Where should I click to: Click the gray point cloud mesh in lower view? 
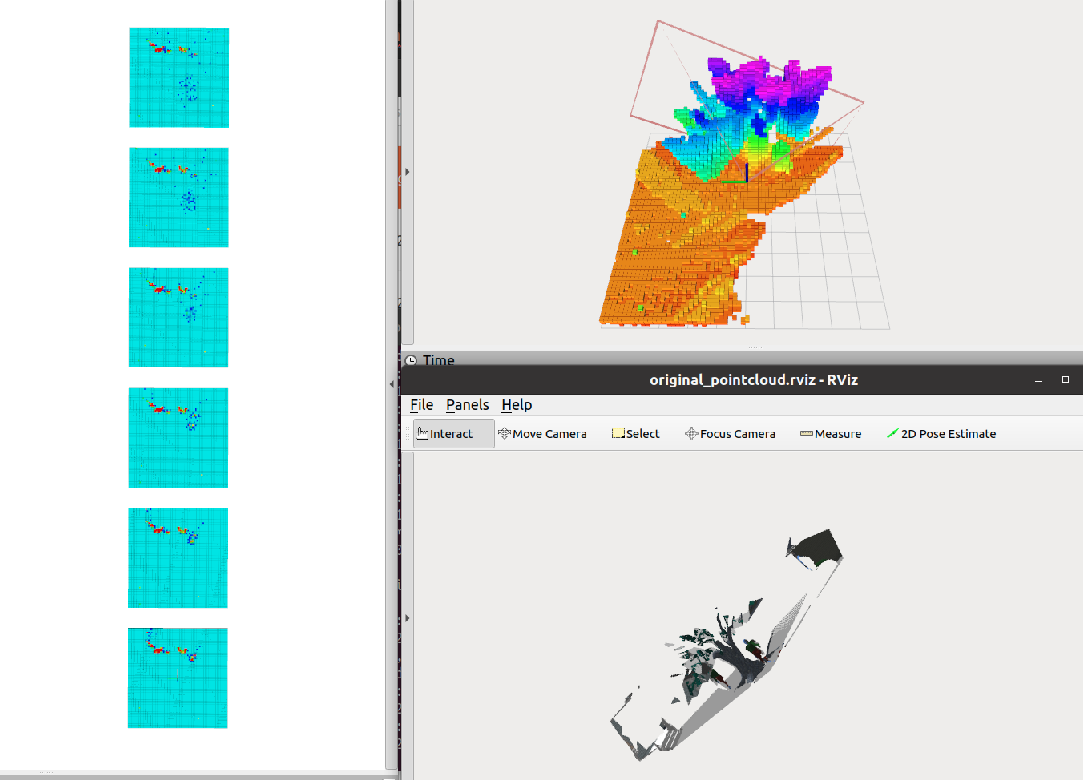pos(727,645)
